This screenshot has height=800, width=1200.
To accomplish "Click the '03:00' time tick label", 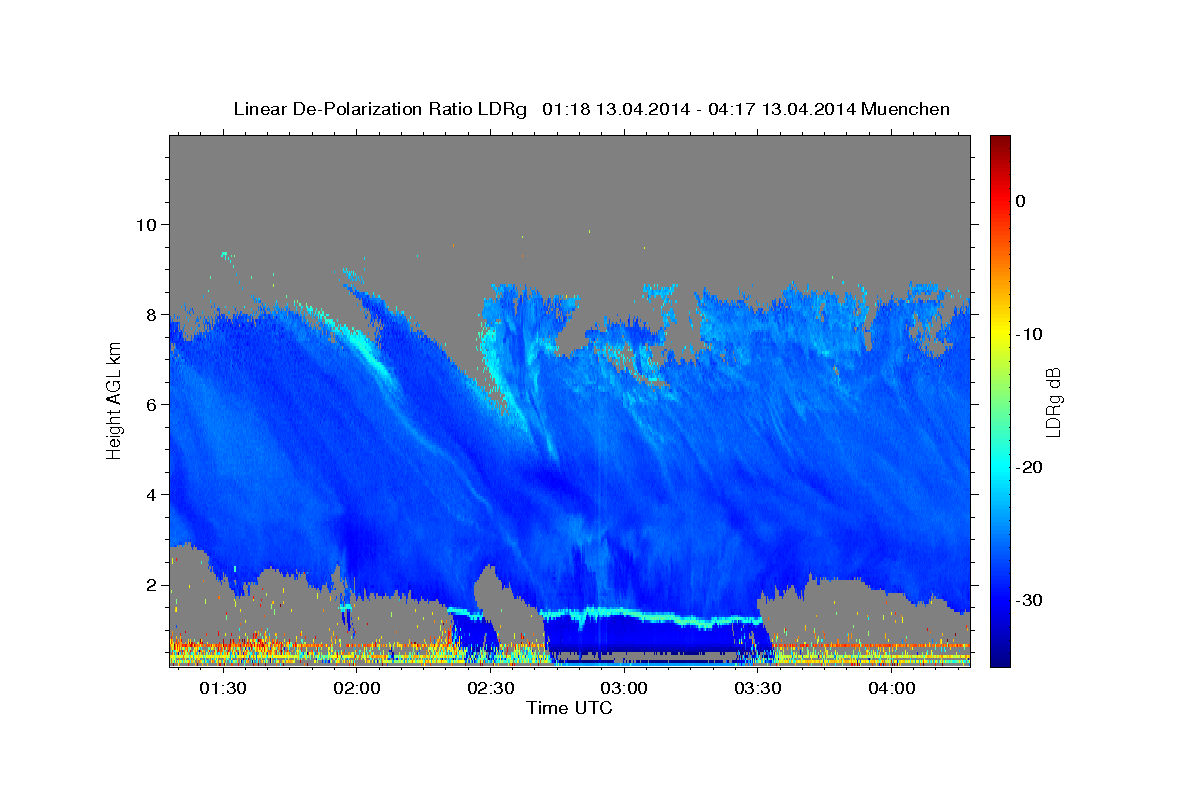I will click(624, 688).
